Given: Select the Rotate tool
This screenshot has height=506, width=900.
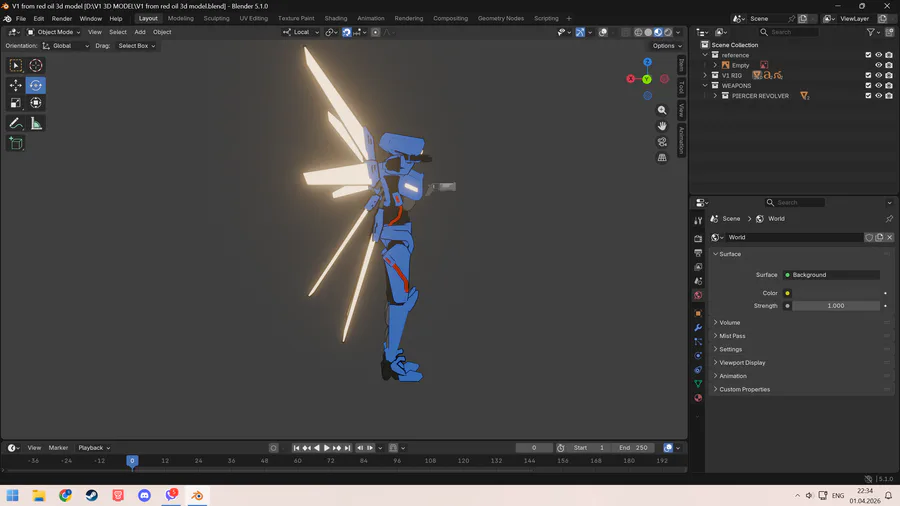Looking at the screenshot, I should tap(36, 85).
